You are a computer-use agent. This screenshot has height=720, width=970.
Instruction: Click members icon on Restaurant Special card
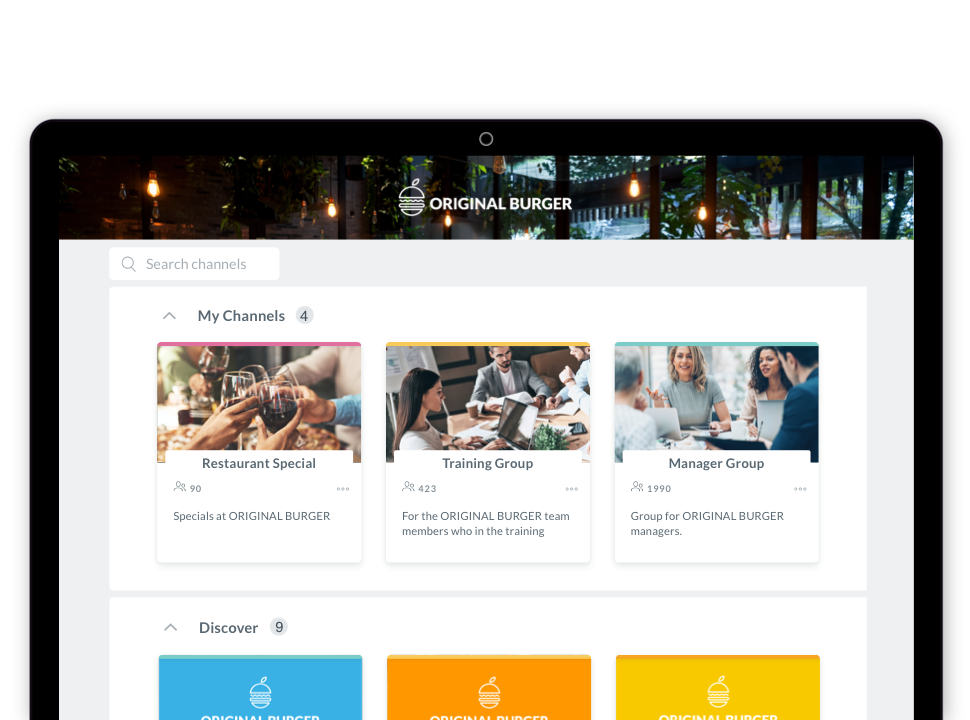180,487
